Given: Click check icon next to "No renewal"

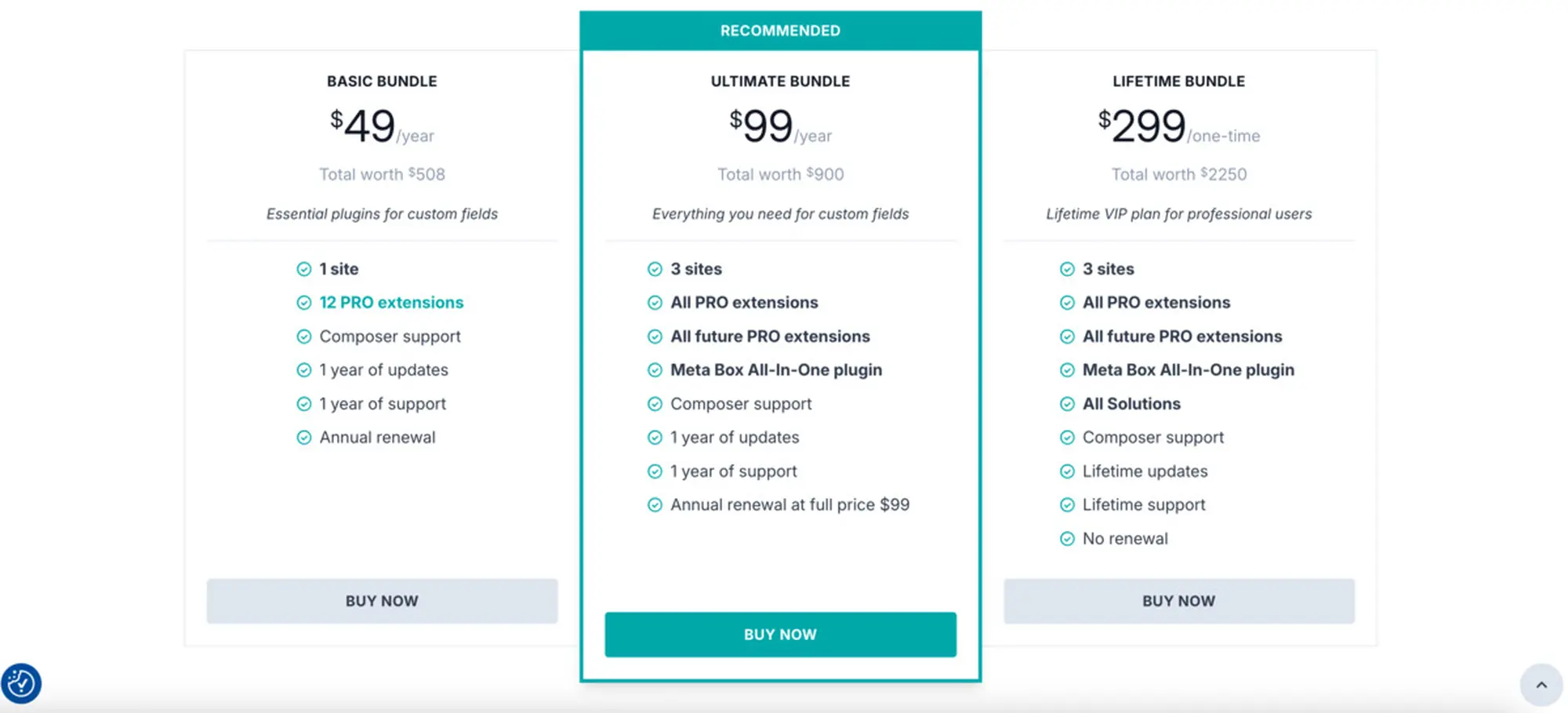Looking at the screenshot, I should coord(1067,539).
